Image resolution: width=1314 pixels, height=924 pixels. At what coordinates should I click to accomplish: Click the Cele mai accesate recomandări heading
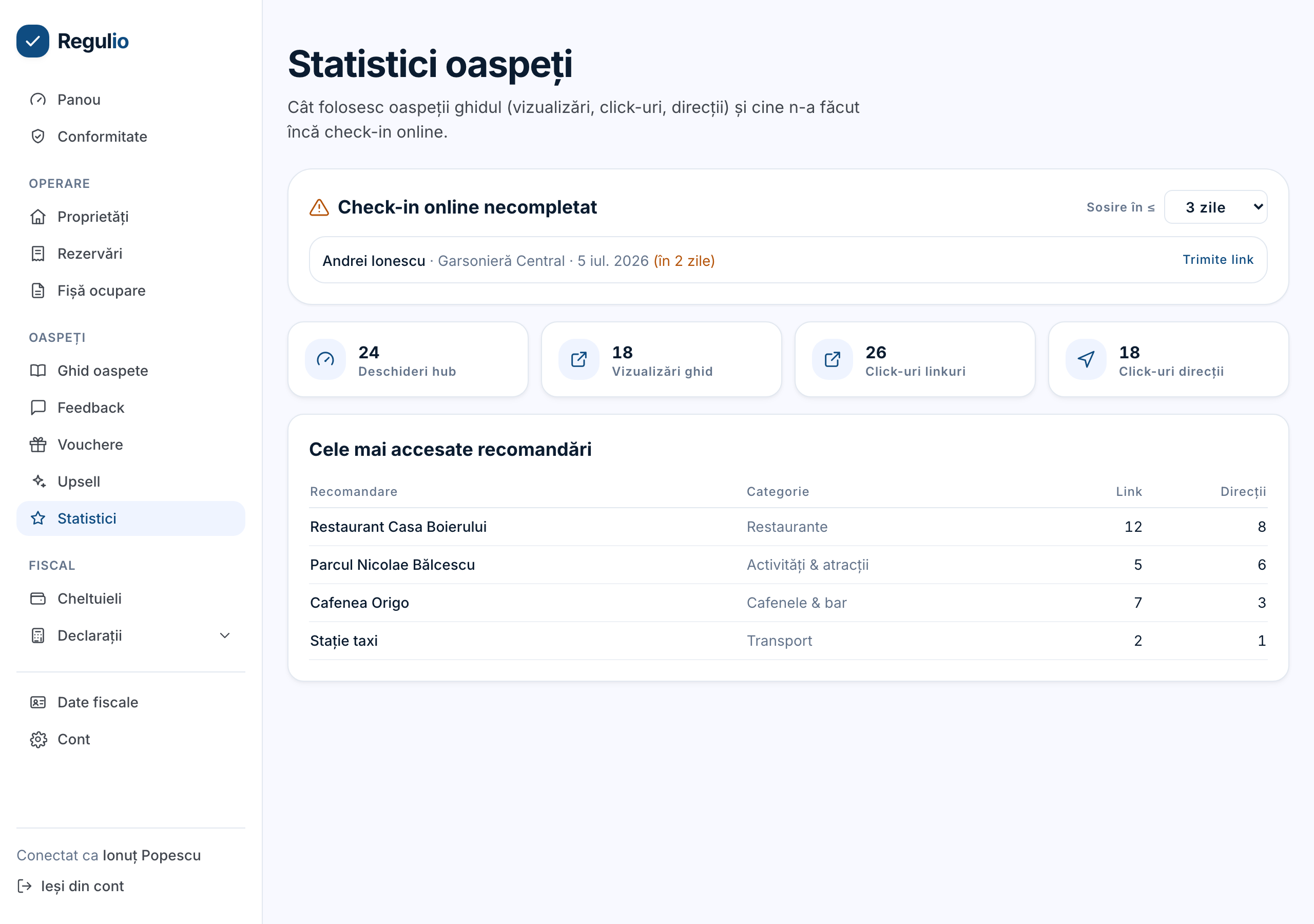click(x=450, y=449)
